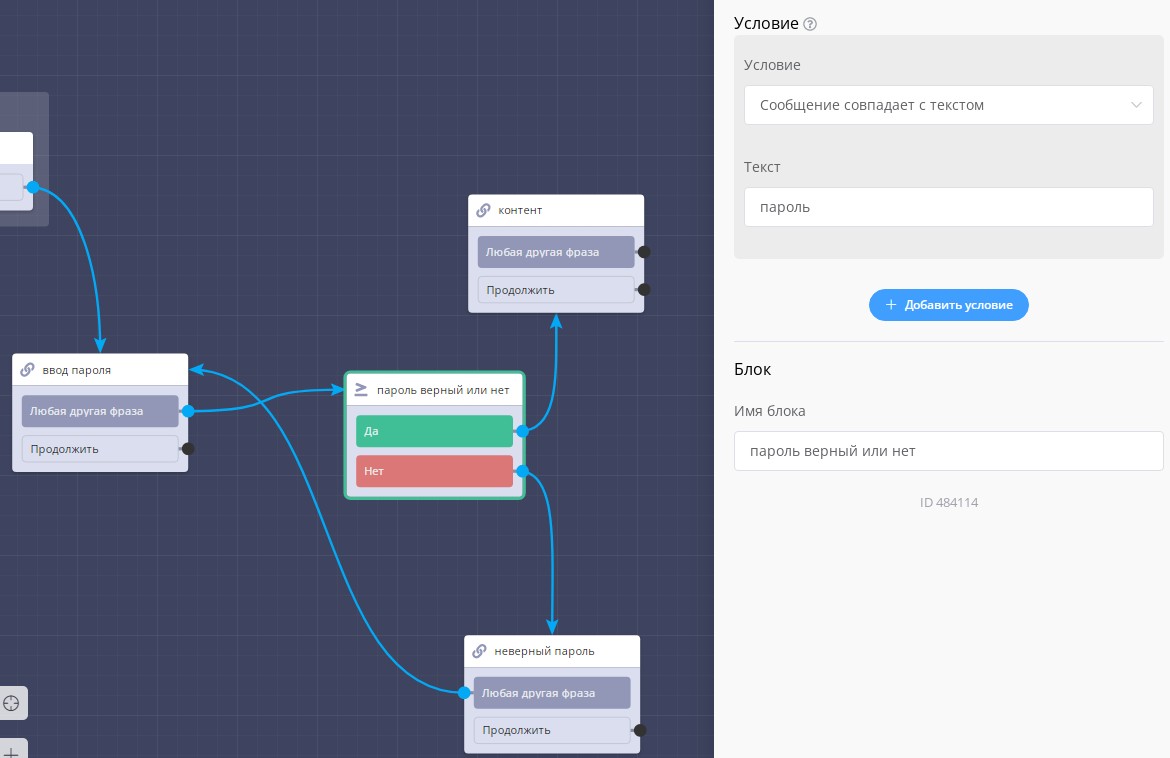Expand dropdown using its chevron arrow
The height and width of the screenshot is (758, 1170).
click(1136, 105)
